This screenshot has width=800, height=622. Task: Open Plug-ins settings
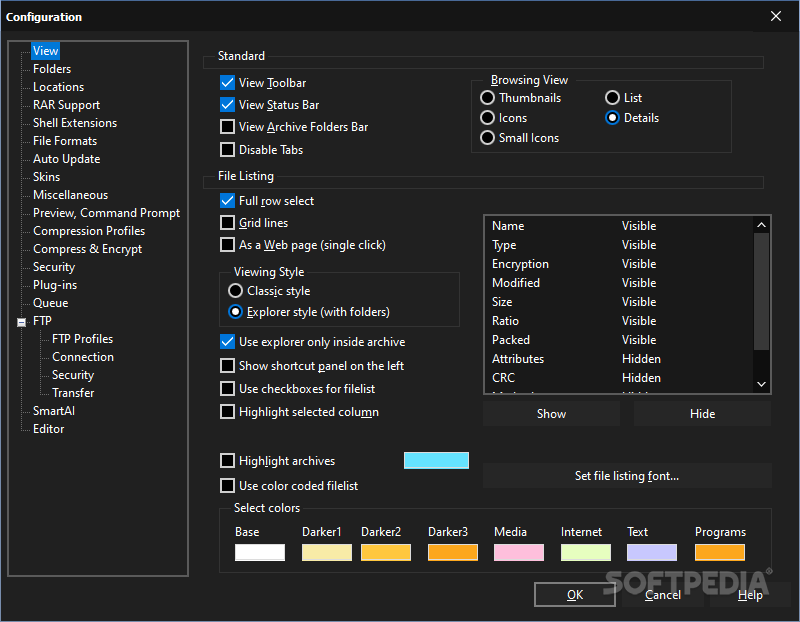click(x=55, y=285)
